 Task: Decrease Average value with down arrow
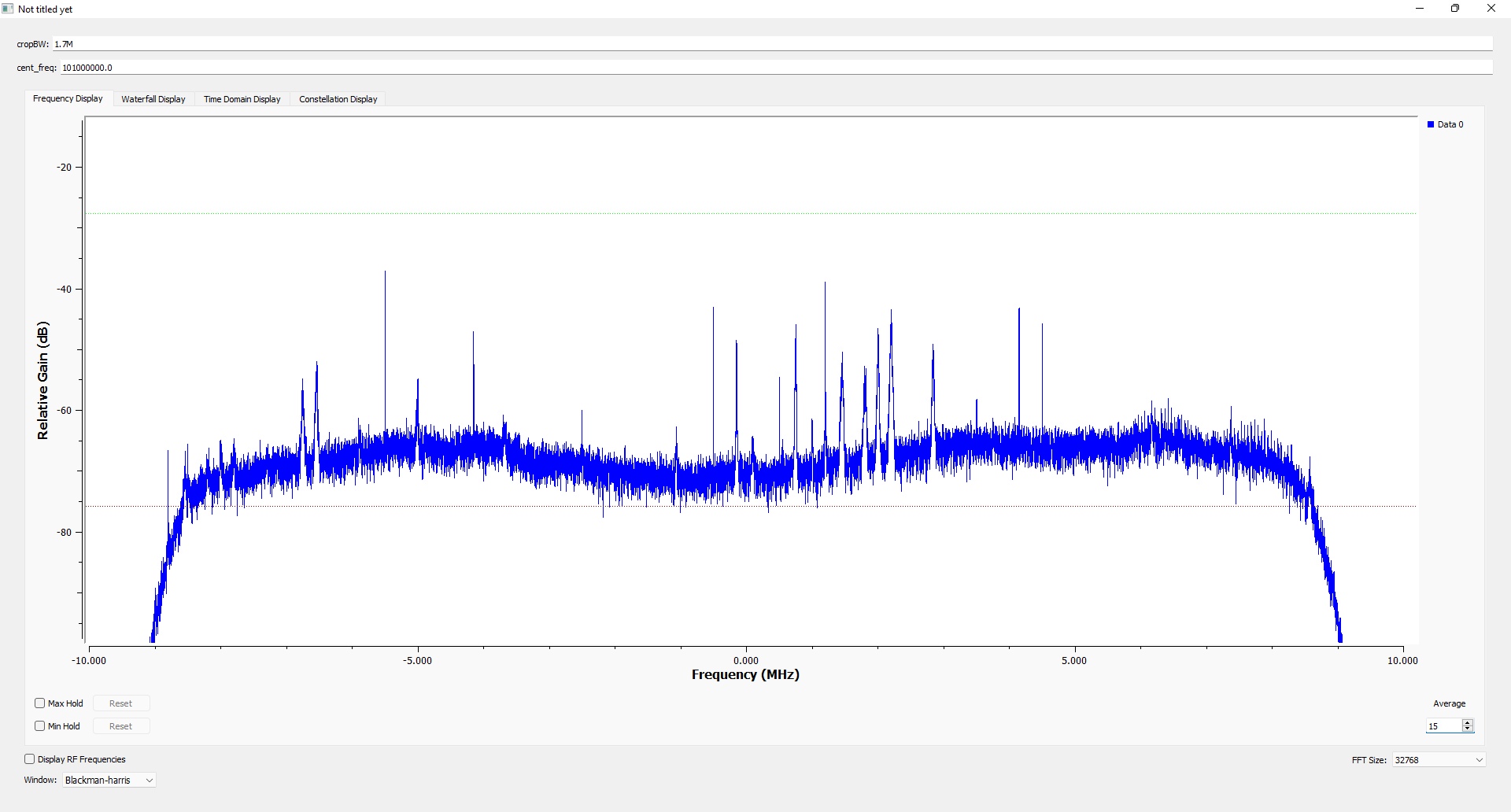coord(1468,729)
